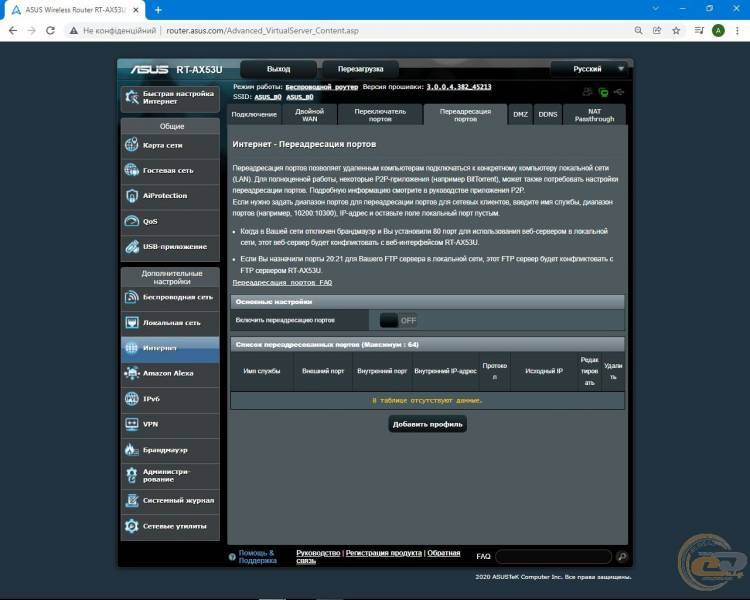Open Administration (Администрирование) gear icon
Image resolution: width=750 pixels, height=600 pixels.
[x=132, y=475]
